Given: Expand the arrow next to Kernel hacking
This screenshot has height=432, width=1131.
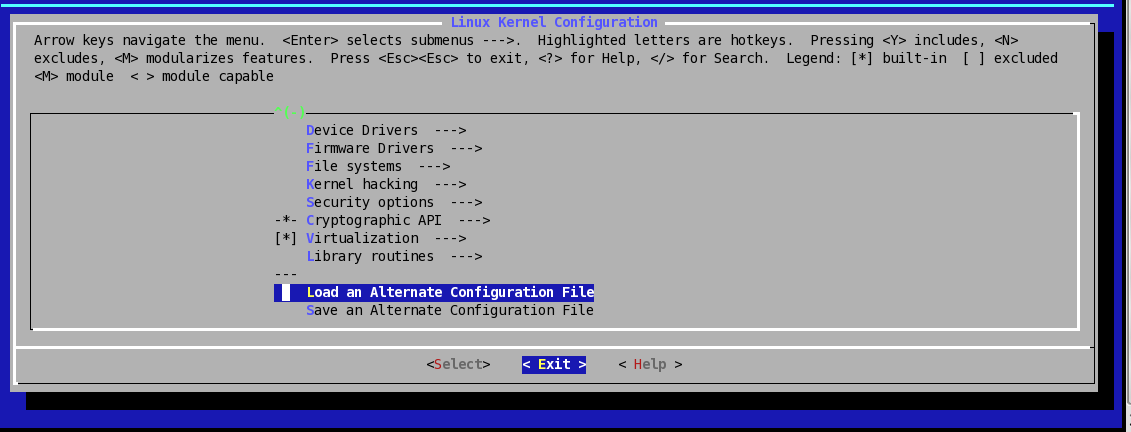Looking at the screenshot, I should 450,184.
